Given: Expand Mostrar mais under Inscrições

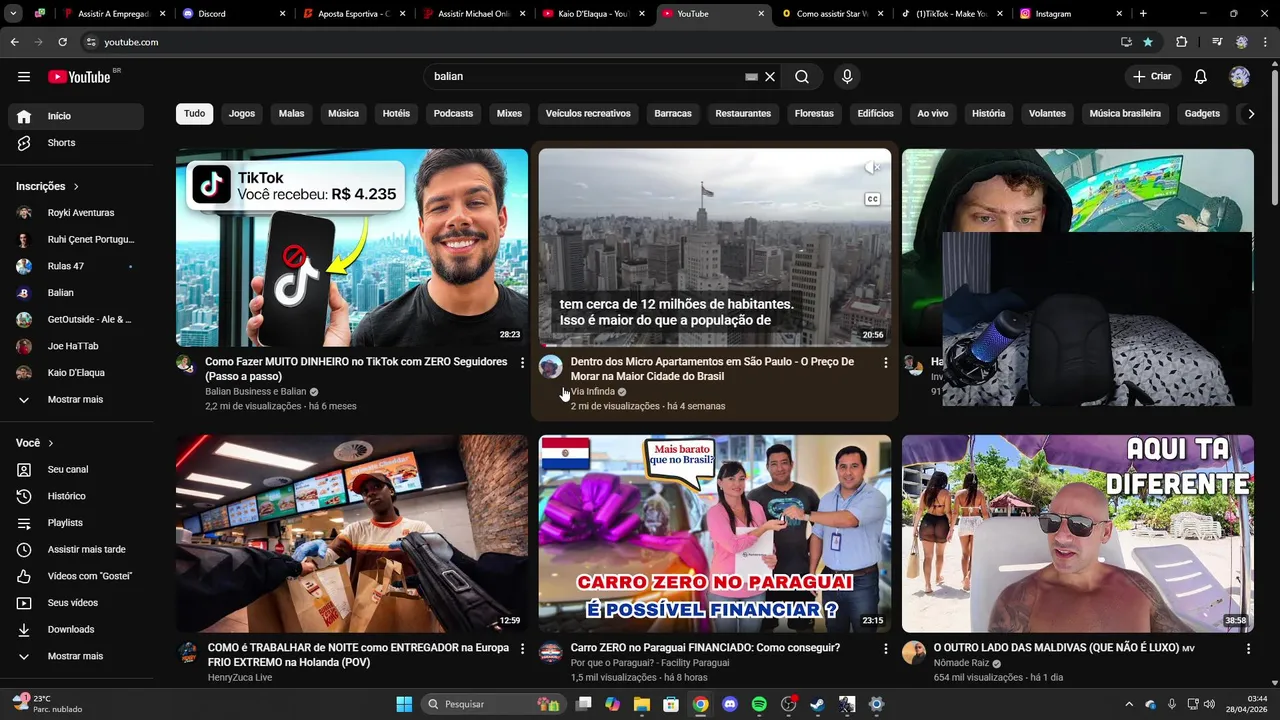Looking at the screenshot, I should [x=76, y=399].
